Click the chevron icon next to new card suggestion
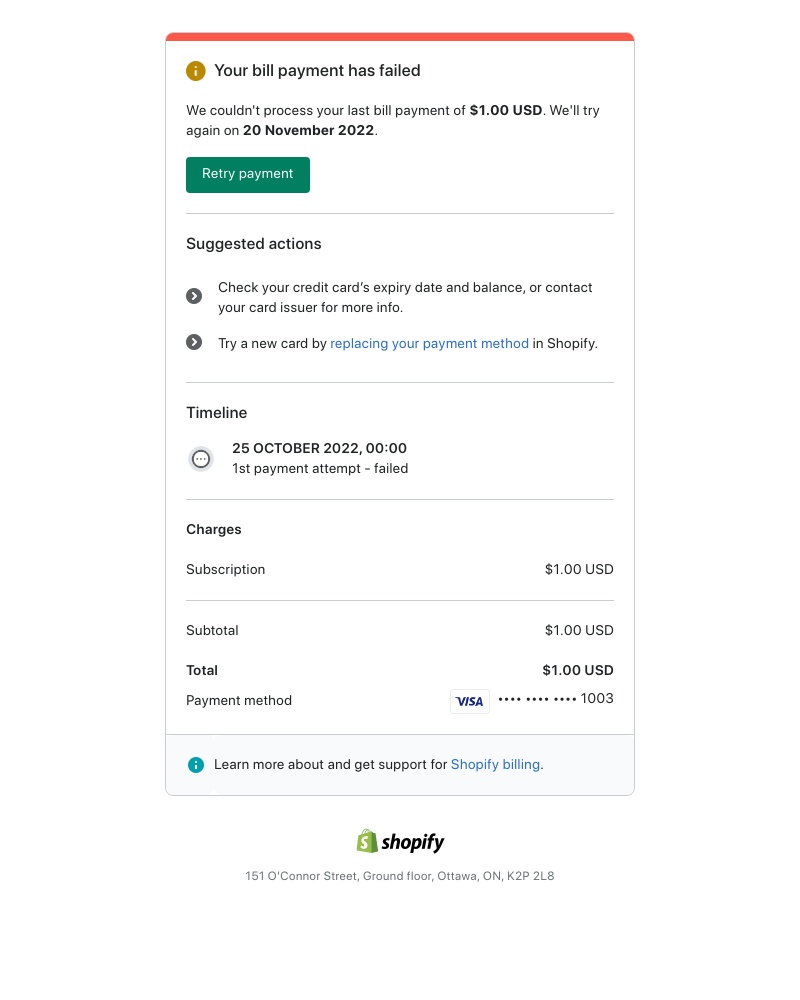The image size is (800, 1000). [194, 342]
